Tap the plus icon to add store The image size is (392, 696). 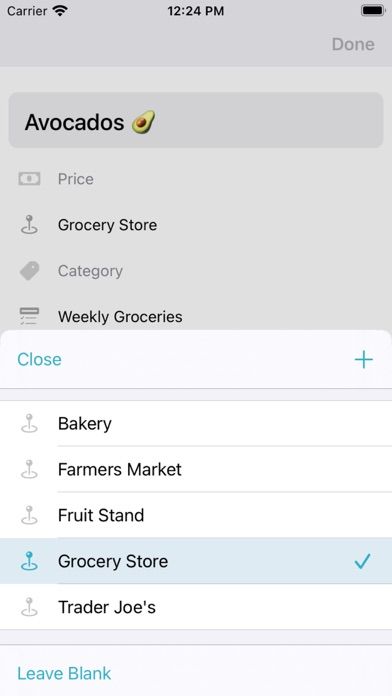364,360
